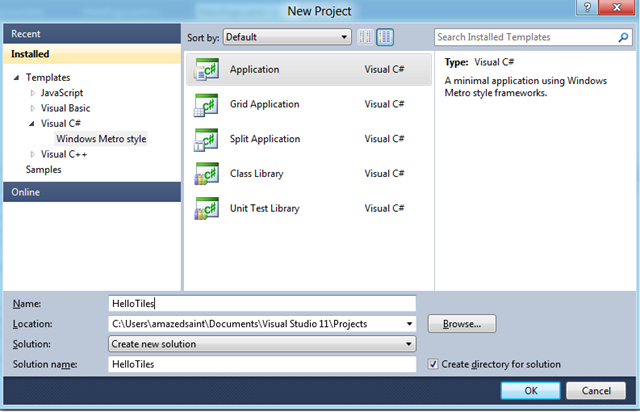This screenshot has width=640, height=412.
Task: Select the Unit Test Library template name
Action: pyautogui.click(x=264, y=209)
